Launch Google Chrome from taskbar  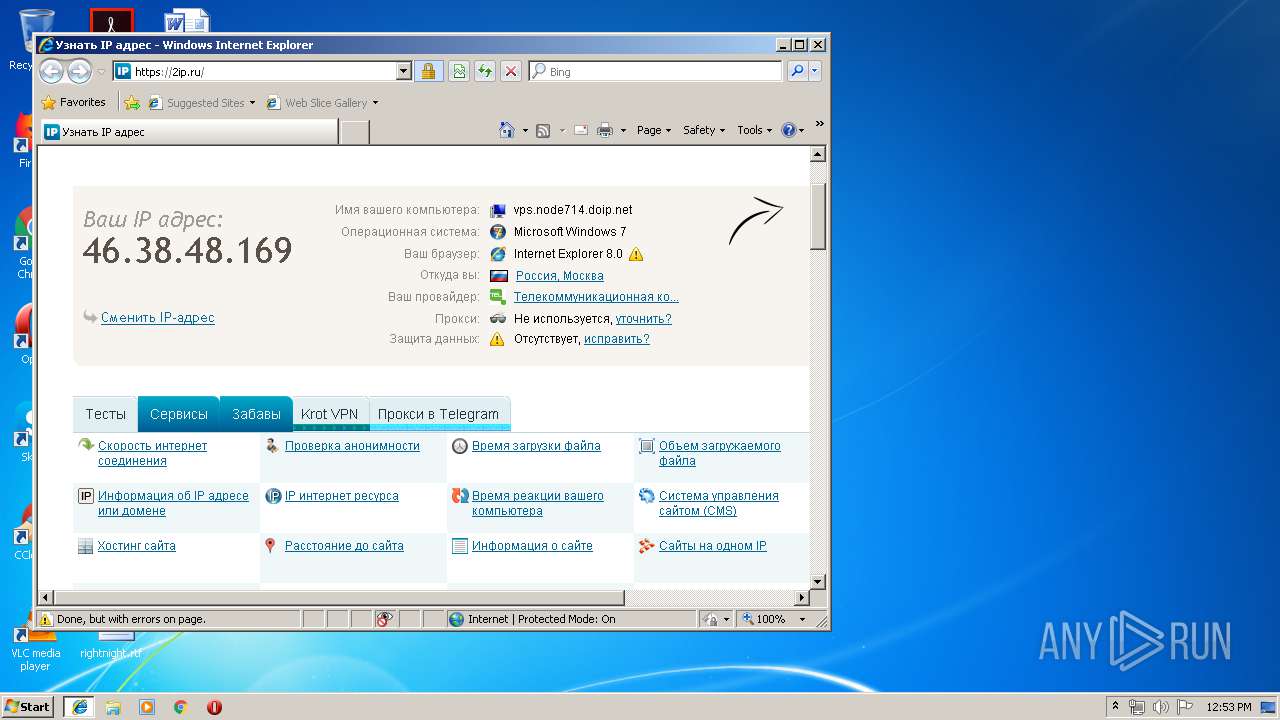[x=180, y=707]
